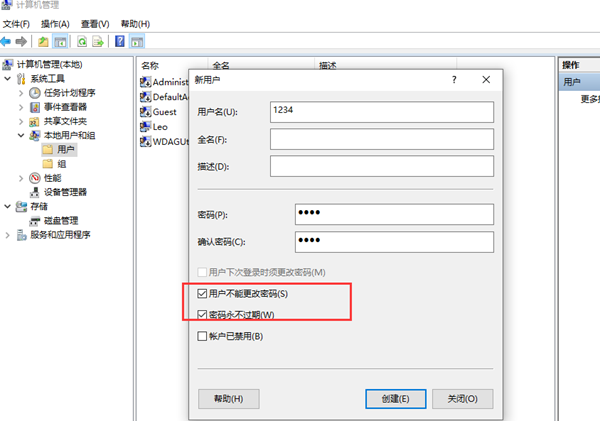The width and height of the screenshot is (600, 421).
Task: Expand 服务和应用程序 tree node
Action: click(x=8, y=235)
